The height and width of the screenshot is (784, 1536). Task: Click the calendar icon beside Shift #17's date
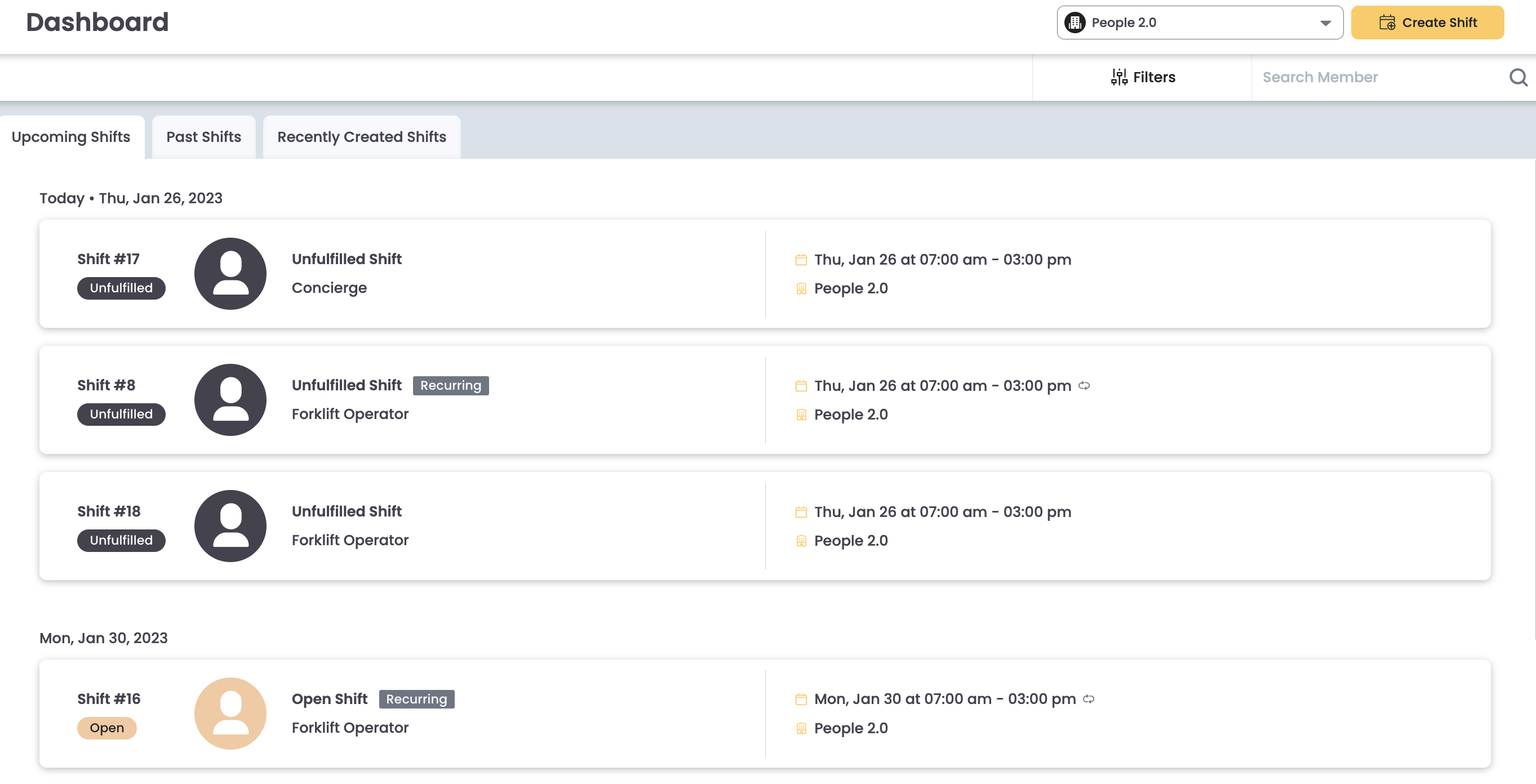801,259
